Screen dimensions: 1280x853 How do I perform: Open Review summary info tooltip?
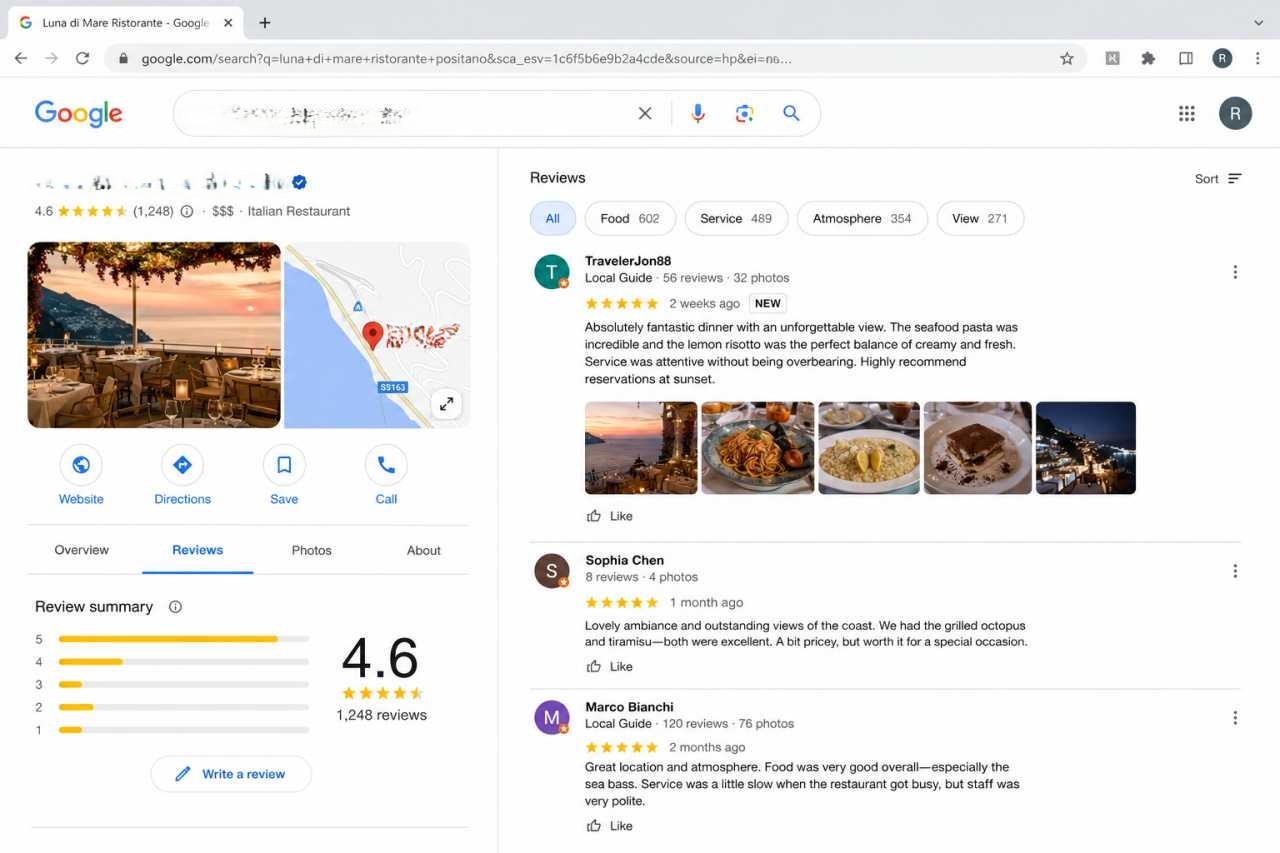(175, 607)
